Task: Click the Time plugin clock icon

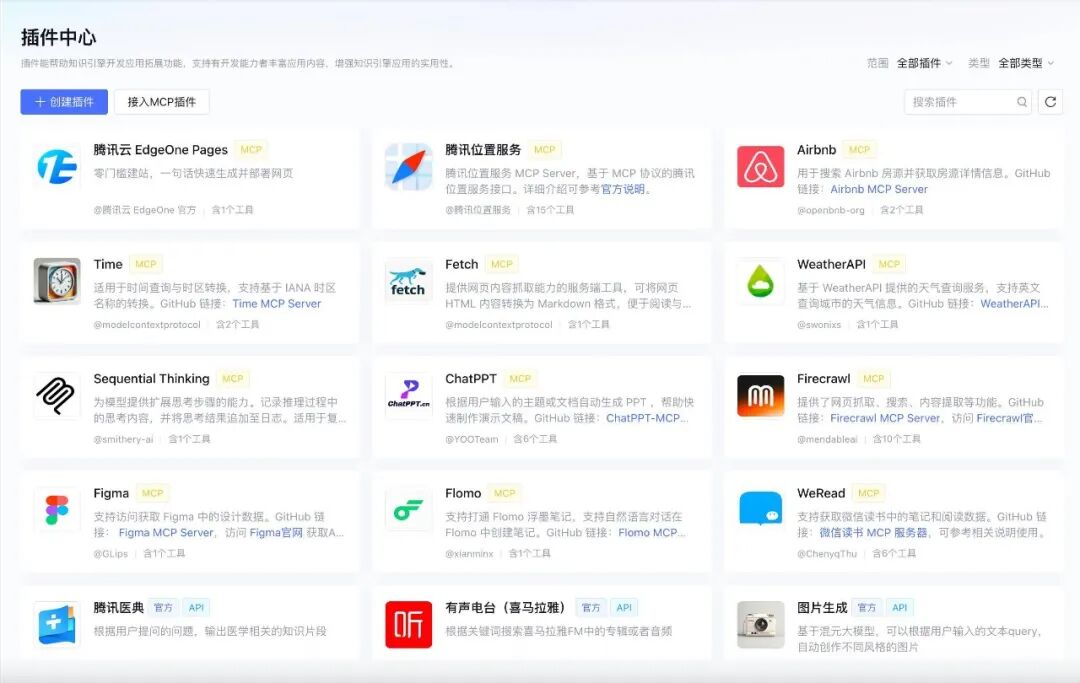Action: (57, 281)
